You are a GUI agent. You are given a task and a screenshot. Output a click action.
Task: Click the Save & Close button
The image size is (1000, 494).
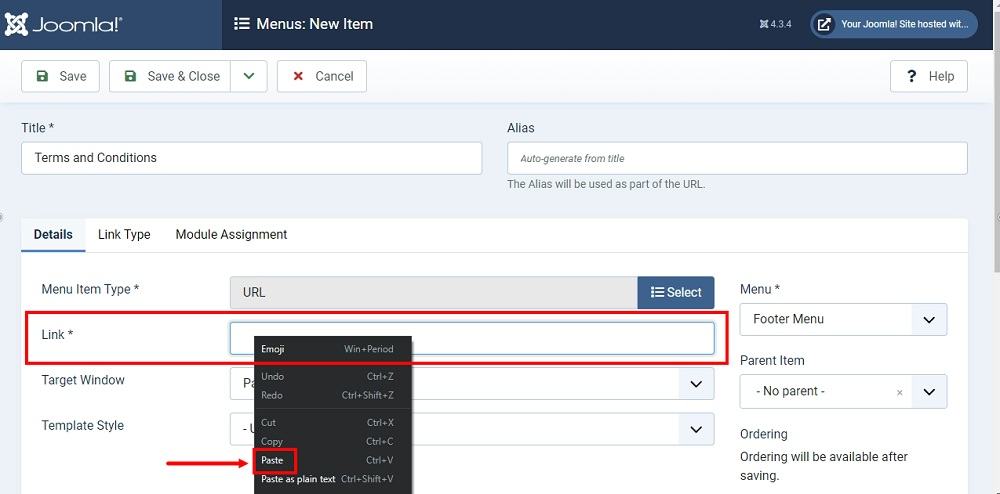click(x=170, y=76)
